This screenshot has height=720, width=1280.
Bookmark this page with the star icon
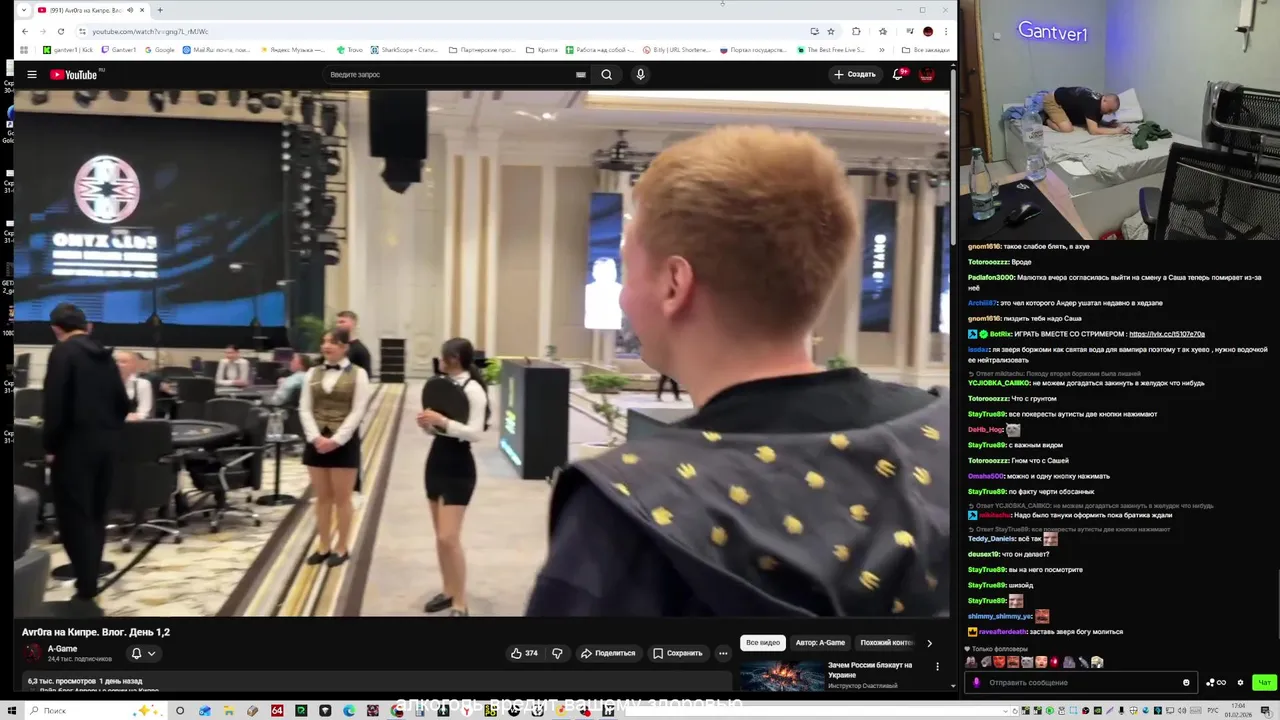pyautogui.click(x=830, y=31)
